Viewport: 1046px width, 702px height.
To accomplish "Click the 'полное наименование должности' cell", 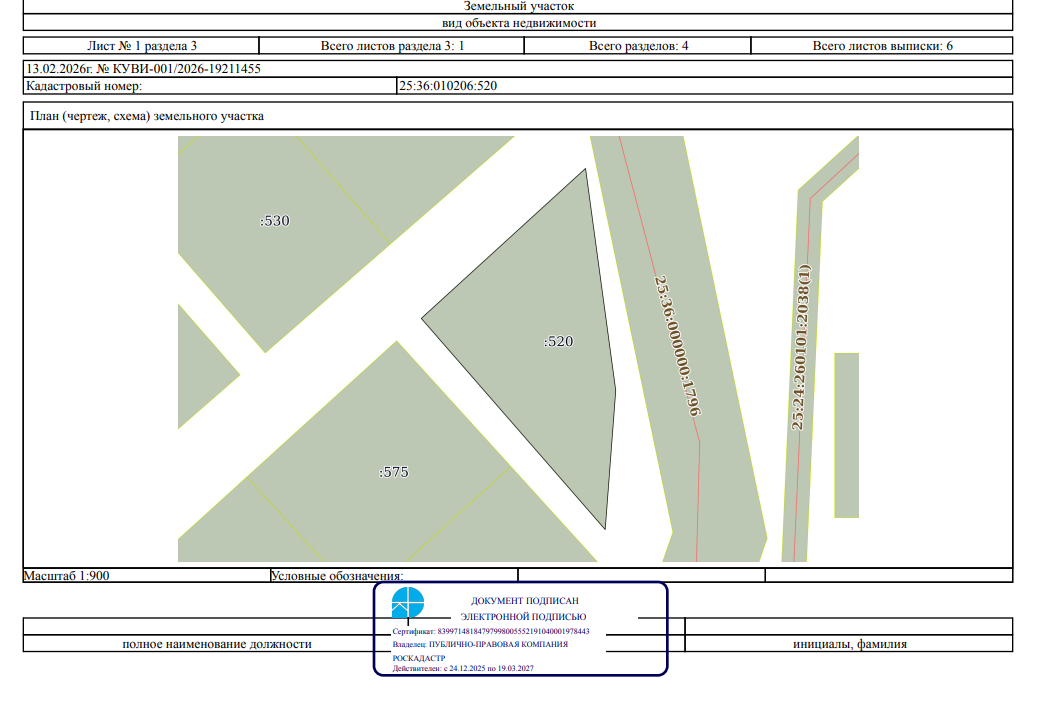I will point(216,644).
